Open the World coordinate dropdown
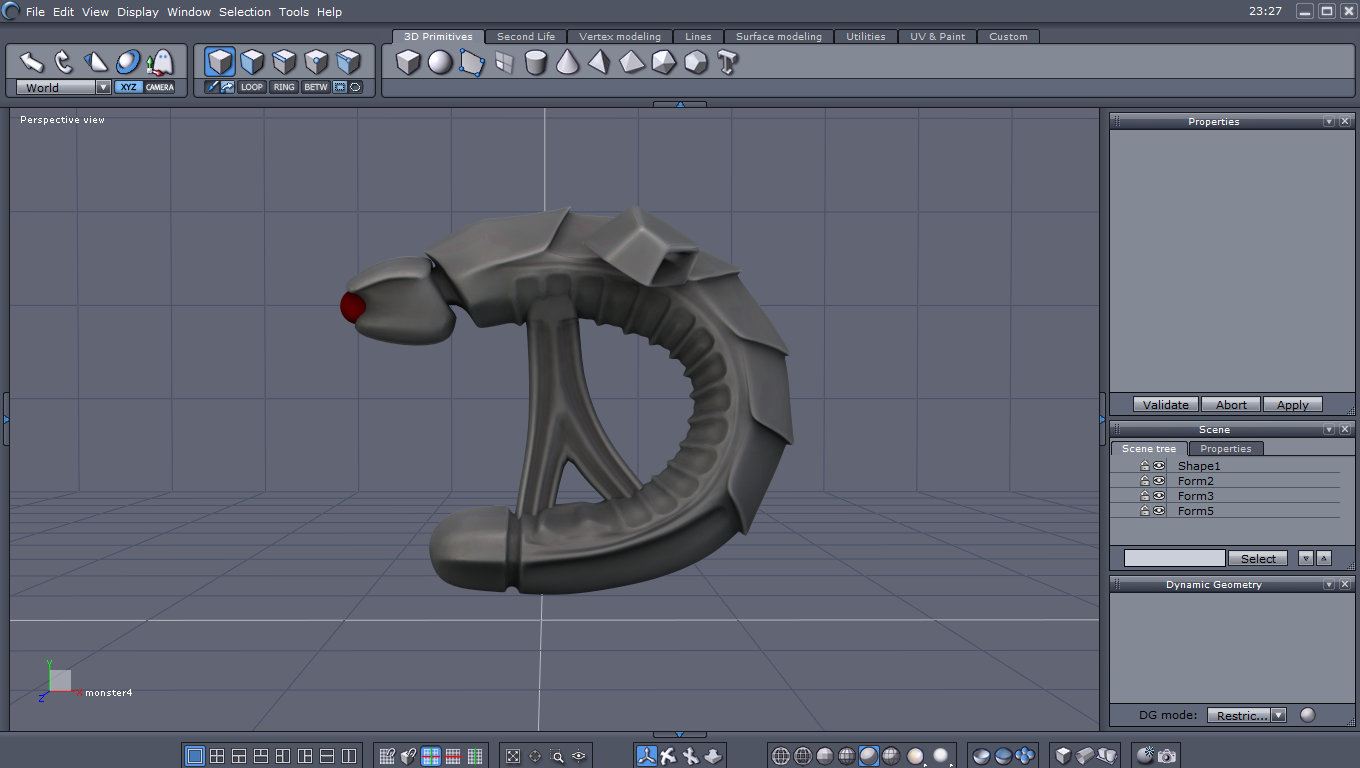This screenshot has height=768, width=1360. click(103, 87)
